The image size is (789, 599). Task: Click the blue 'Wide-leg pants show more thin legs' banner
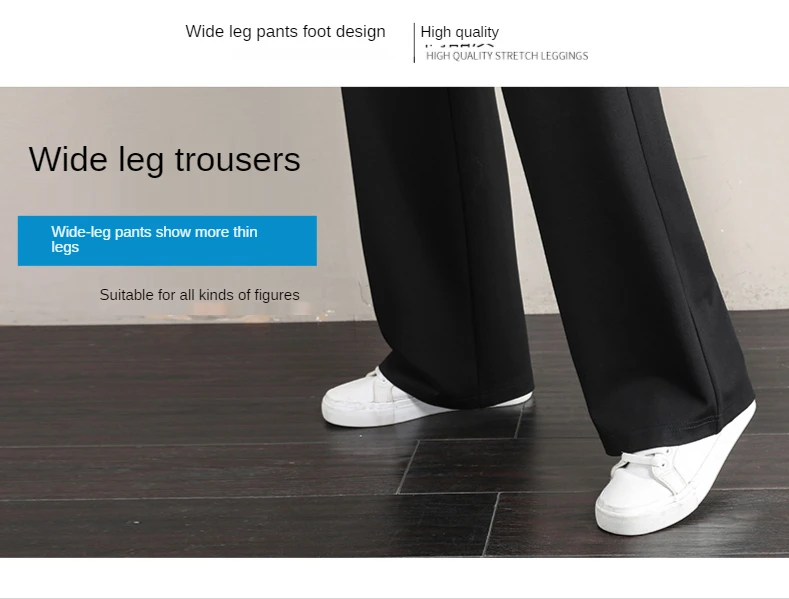[167, 241]
